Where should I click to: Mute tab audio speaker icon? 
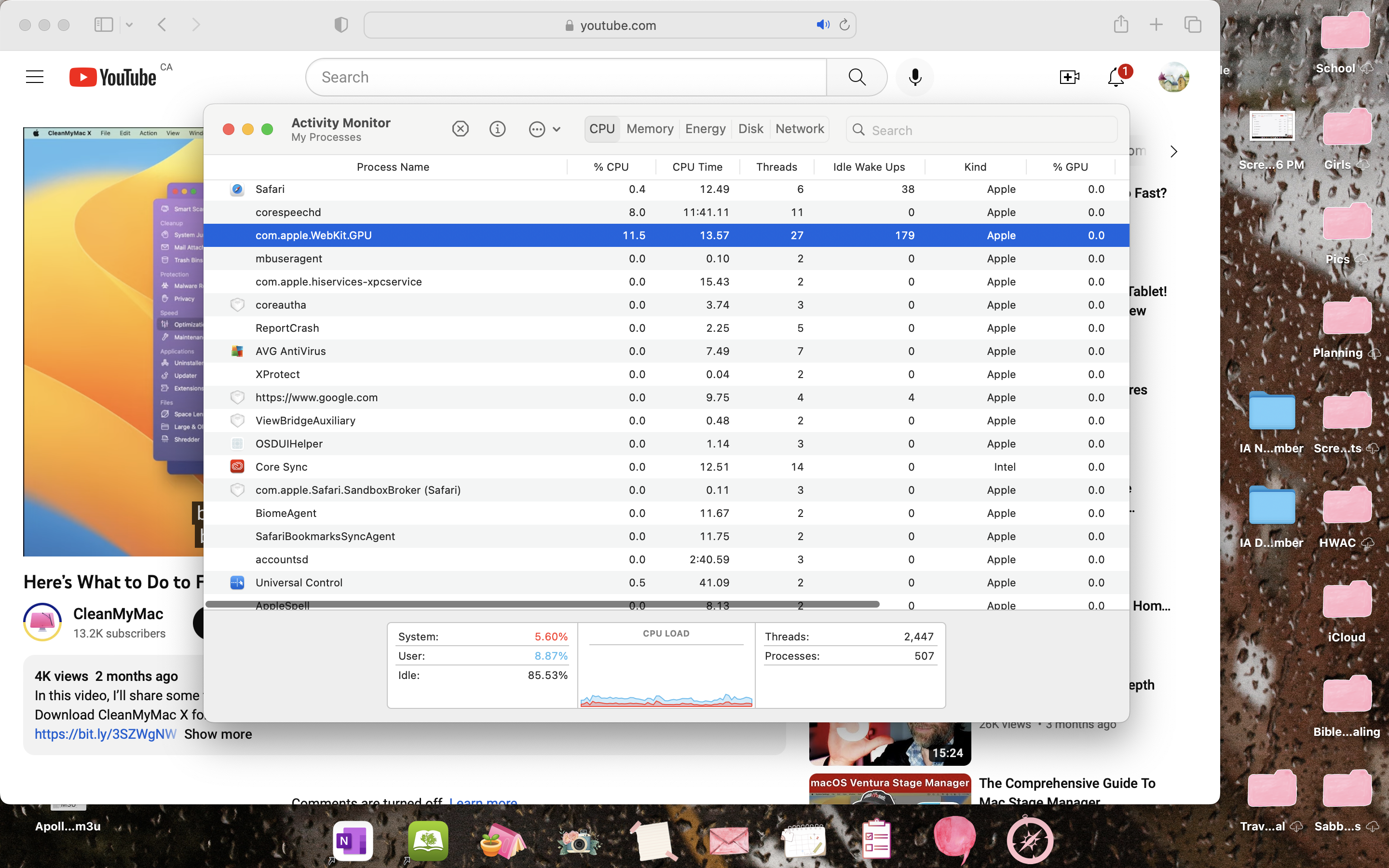coord(822,25)
